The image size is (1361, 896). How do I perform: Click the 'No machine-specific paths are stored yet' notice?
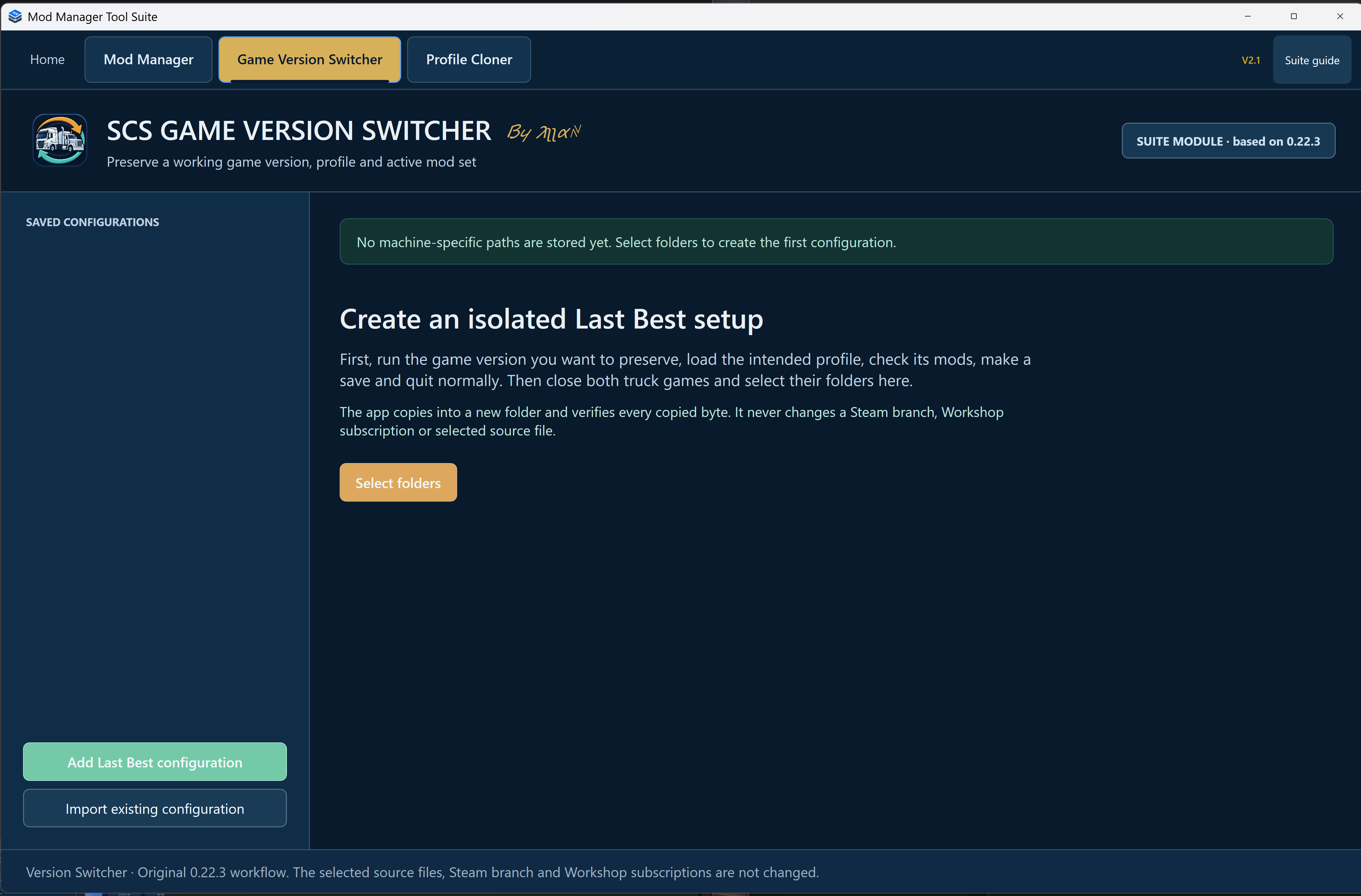click(836, 242)
